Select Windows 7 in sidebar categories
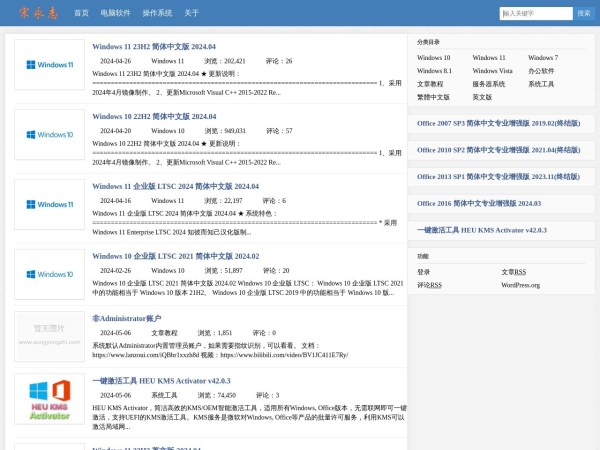Viewport: 600px width, 450px height. [543, 58]
